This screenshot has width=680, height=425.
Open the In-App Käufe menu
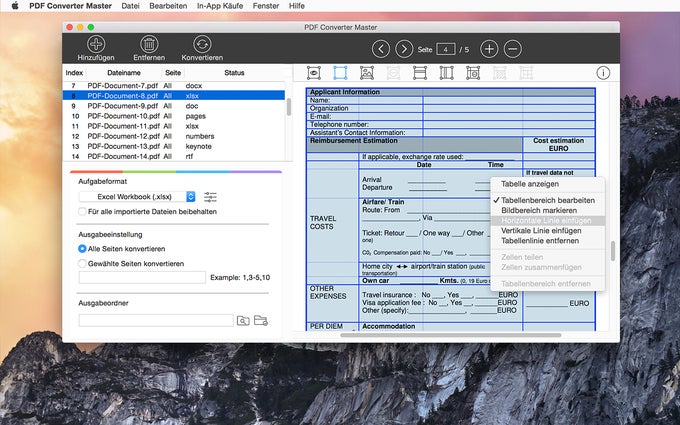tap(220, 6)
